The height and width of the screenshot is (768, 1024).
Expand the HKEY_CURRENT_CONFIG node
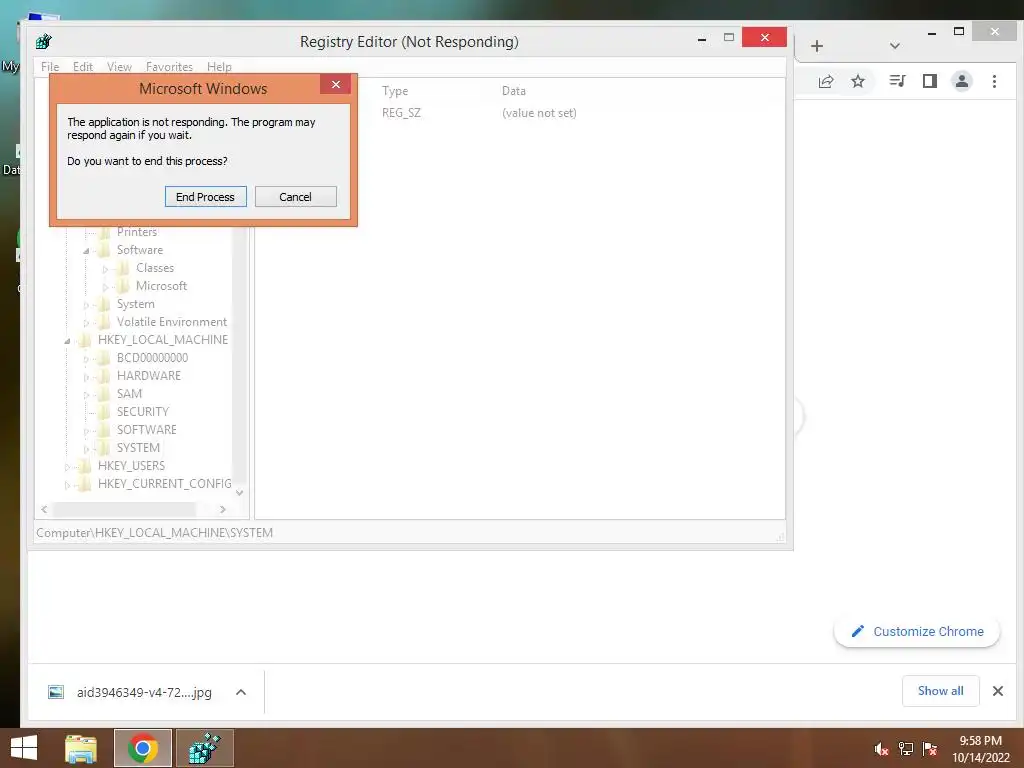[x=67, y=485]
